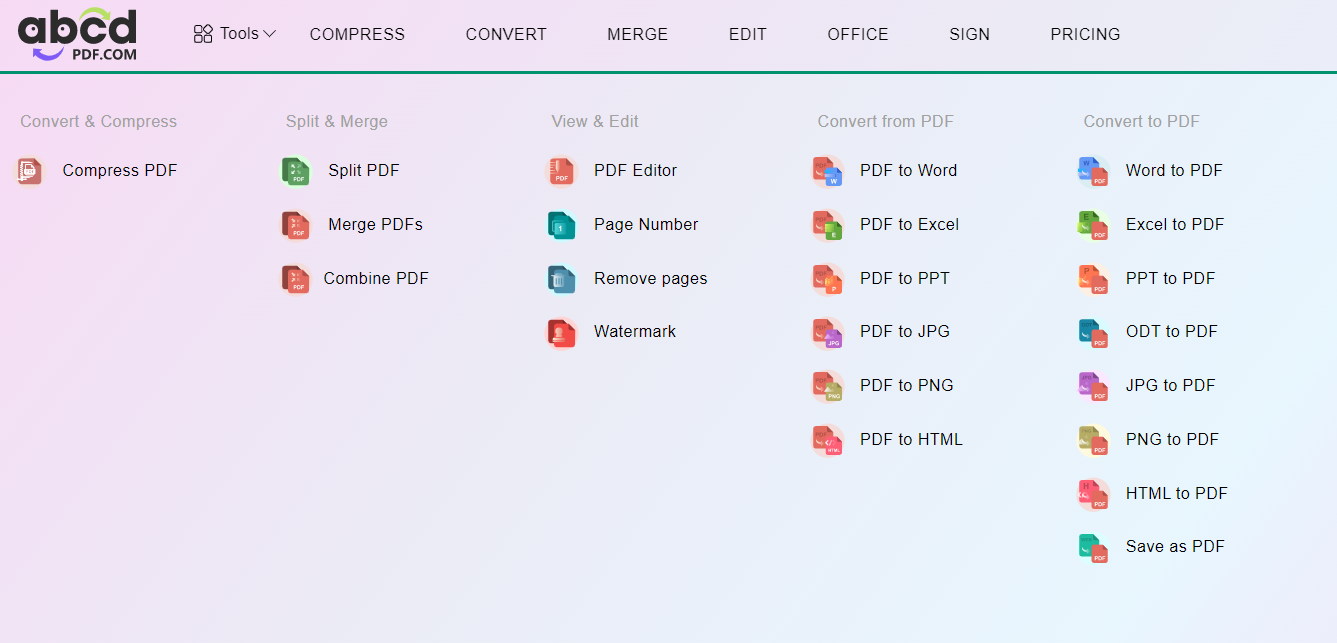Click the PDF to PPT icon
The height and width of the screenshot is (643, 1337).
point(827,279)
